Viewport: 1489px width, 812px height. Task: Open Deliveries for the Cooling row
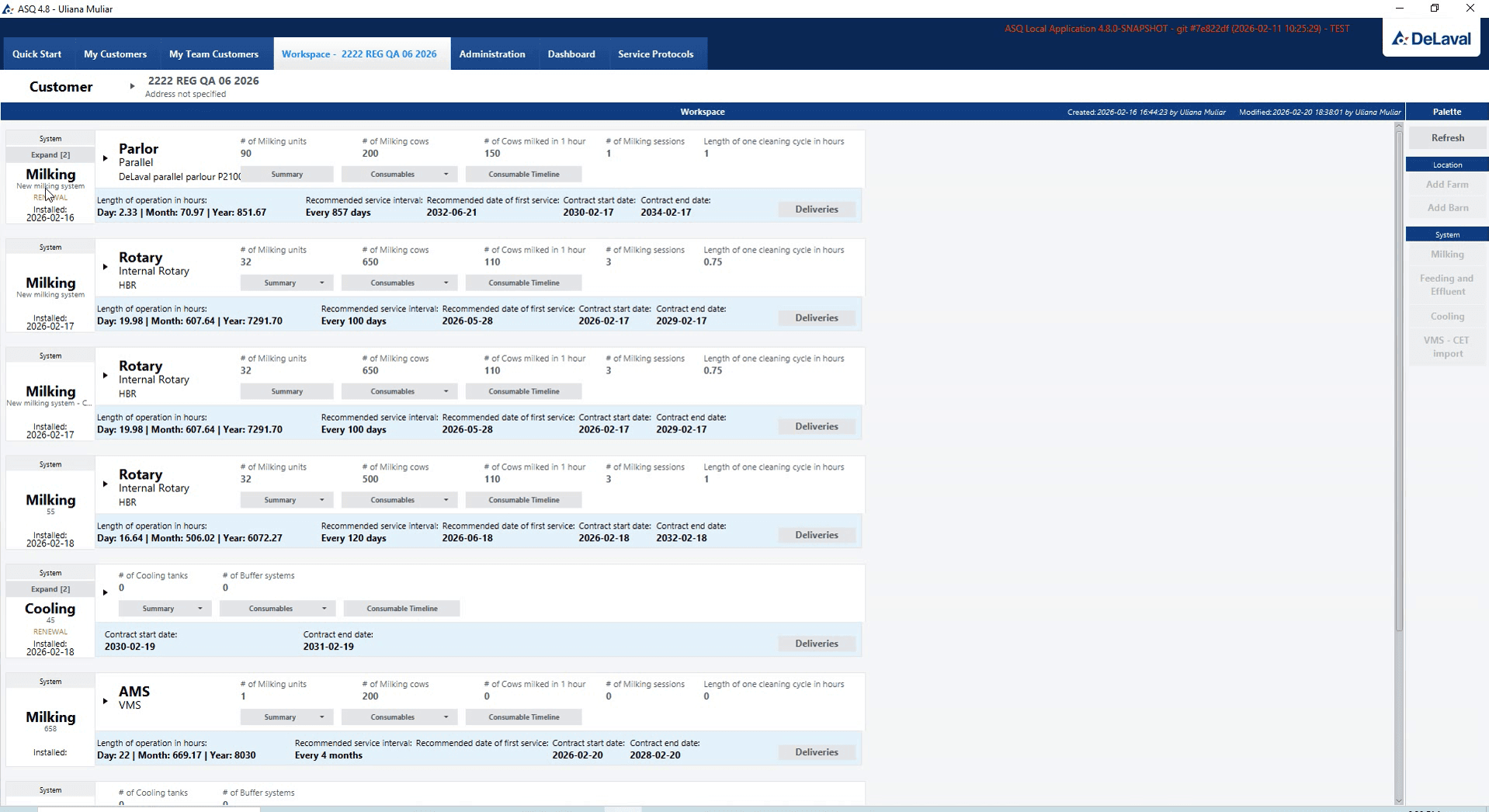817,644
